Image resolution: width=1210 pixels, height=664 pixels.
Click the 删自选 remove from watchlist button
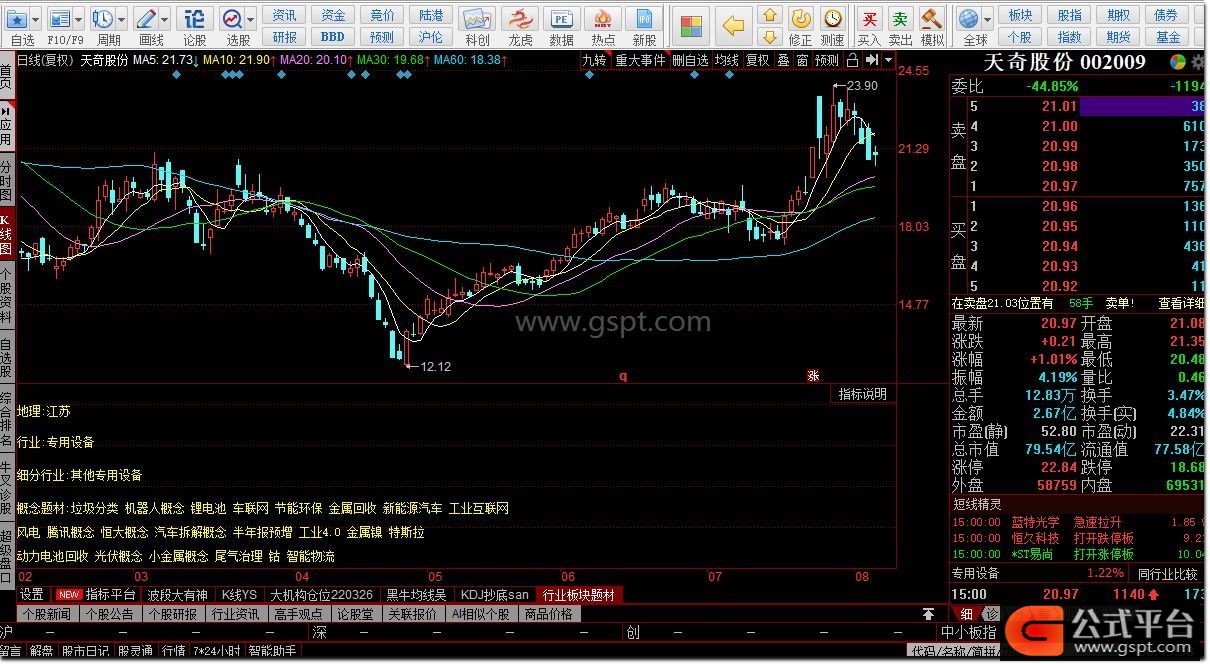click(689, 60)
